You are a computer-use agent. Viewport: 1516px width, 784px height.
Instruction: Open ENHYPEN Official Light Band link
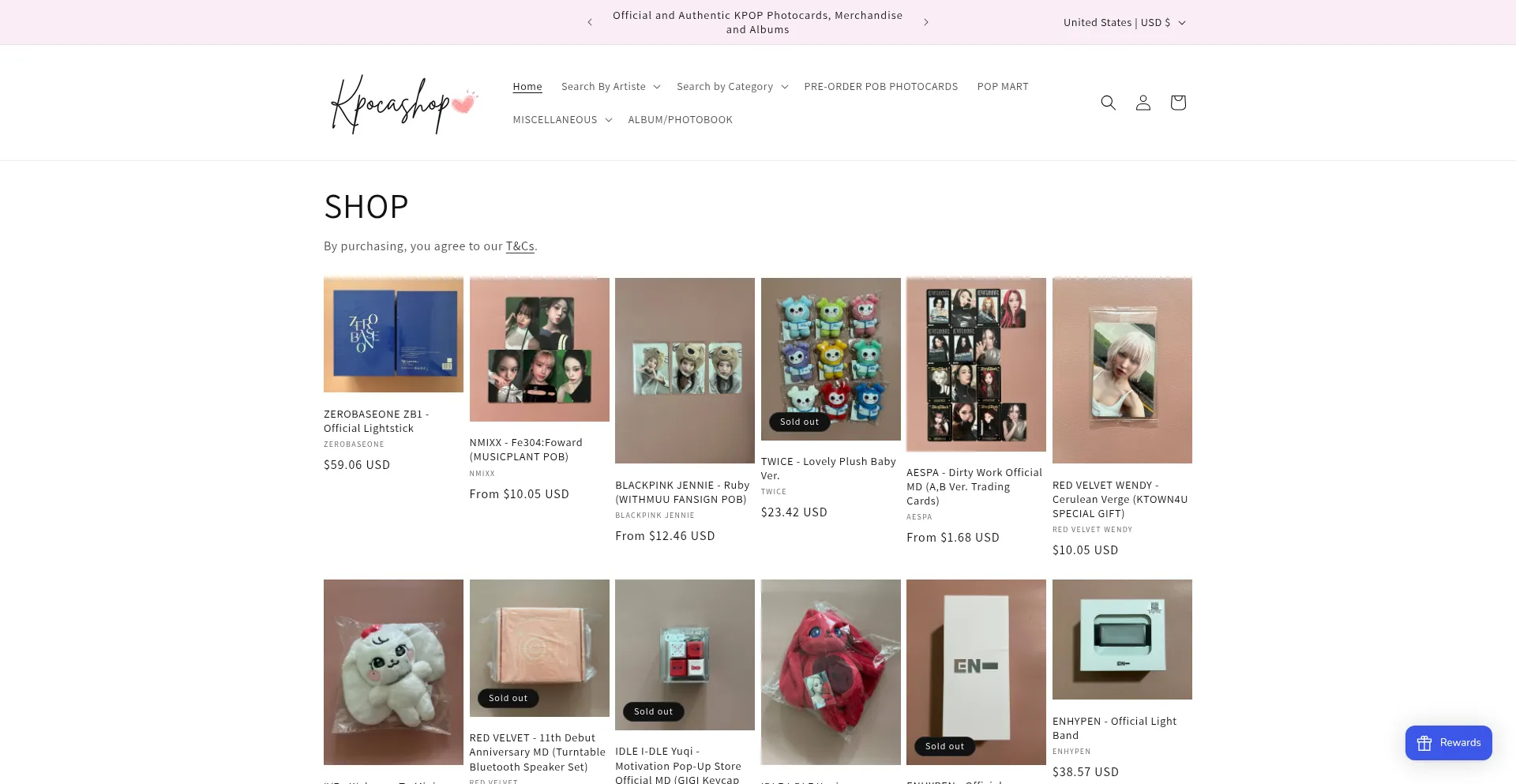tap(1114, 729)
